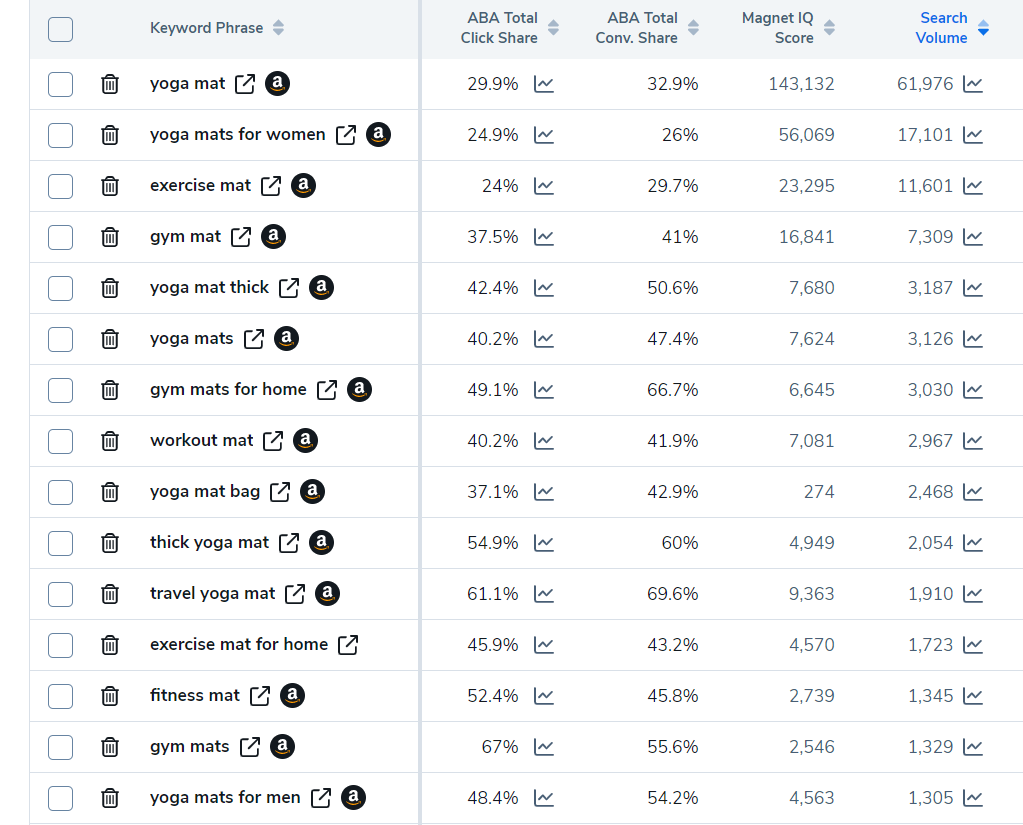The image size is (1023, 825).
Task: View click share trend for "yoga mat thick"
Action: coord(544,288)
